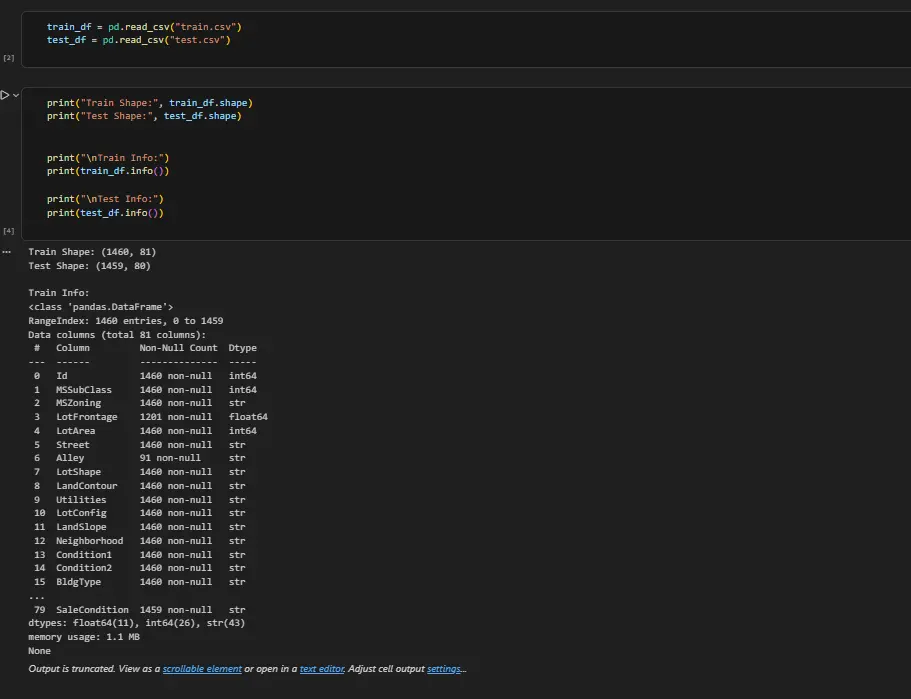
Task: Select the Id column row
Action: tap(145, 376)
